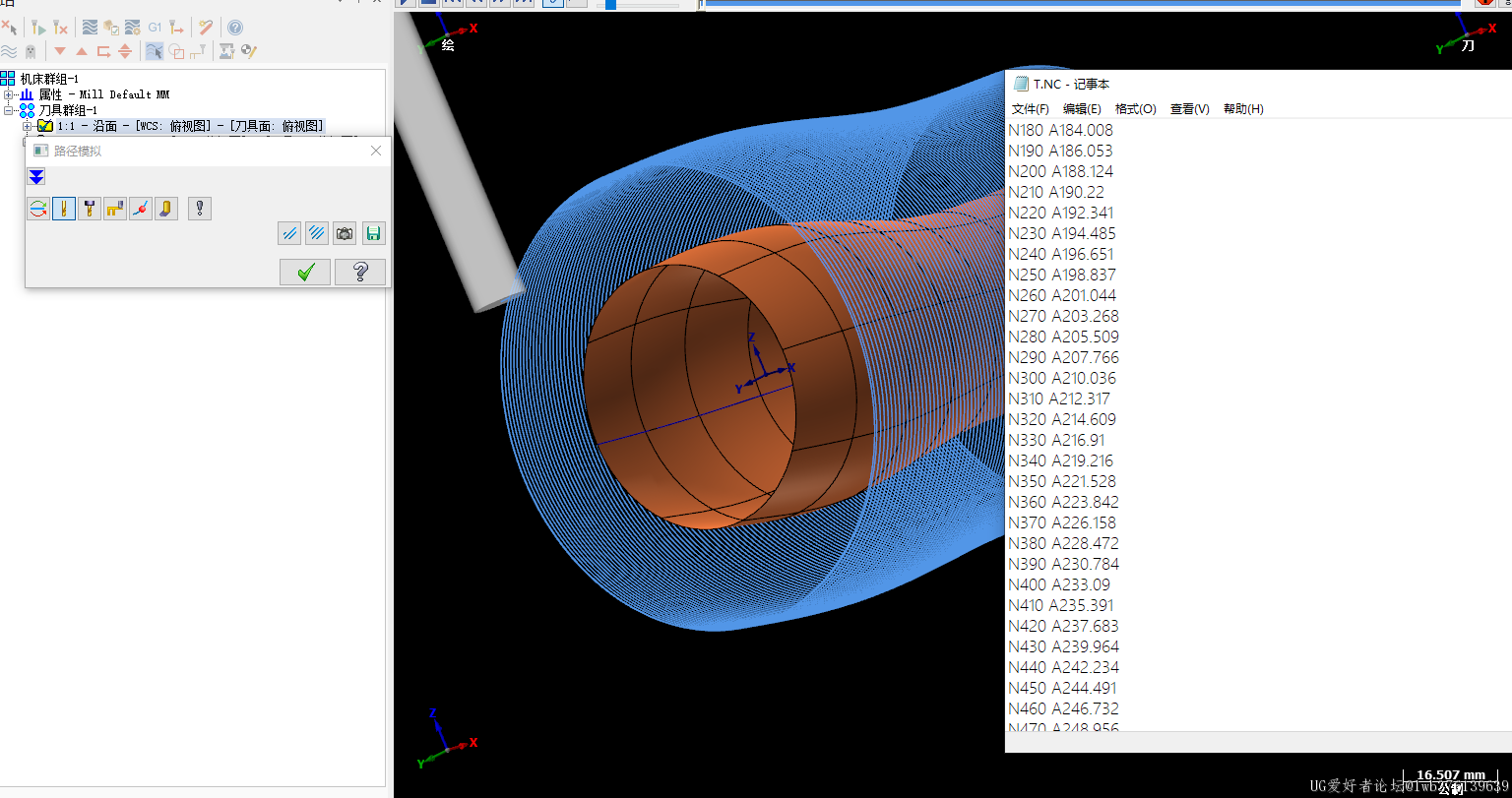Regenerate selected operations toolbar icon

(x=38, y=27)
